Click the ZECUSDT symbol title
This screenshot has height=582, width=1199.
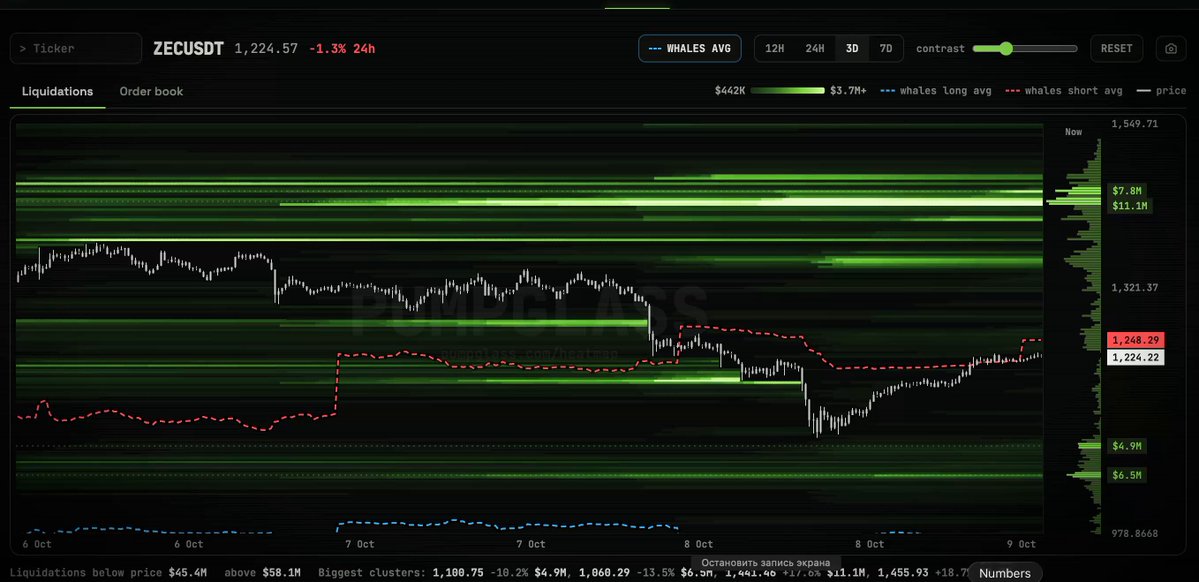pyautogui.click(x=188, y=49)
